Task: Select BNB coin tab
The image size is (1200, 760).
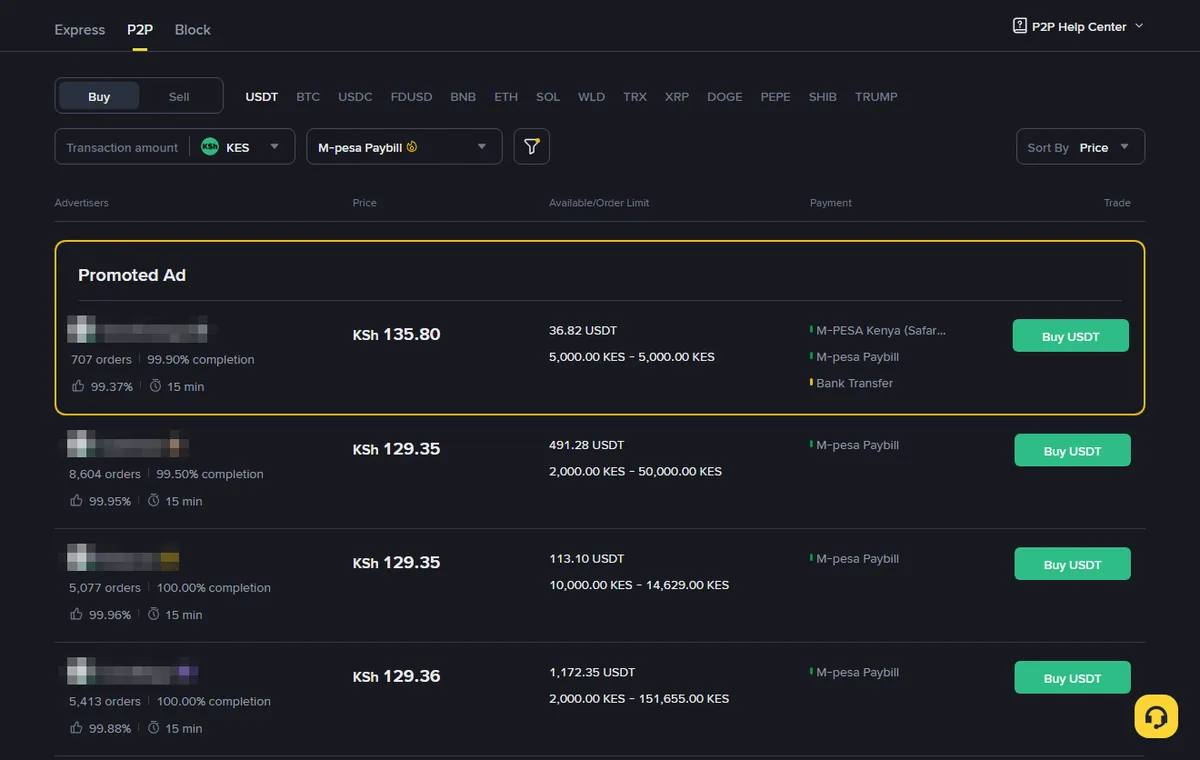Action: click(x=463, y=97)
